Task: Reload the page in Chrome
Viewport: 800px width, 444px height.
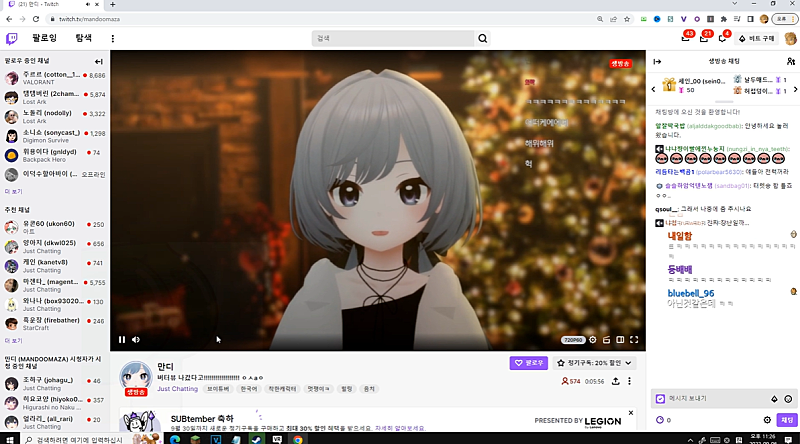Action: tap(36, 19)
